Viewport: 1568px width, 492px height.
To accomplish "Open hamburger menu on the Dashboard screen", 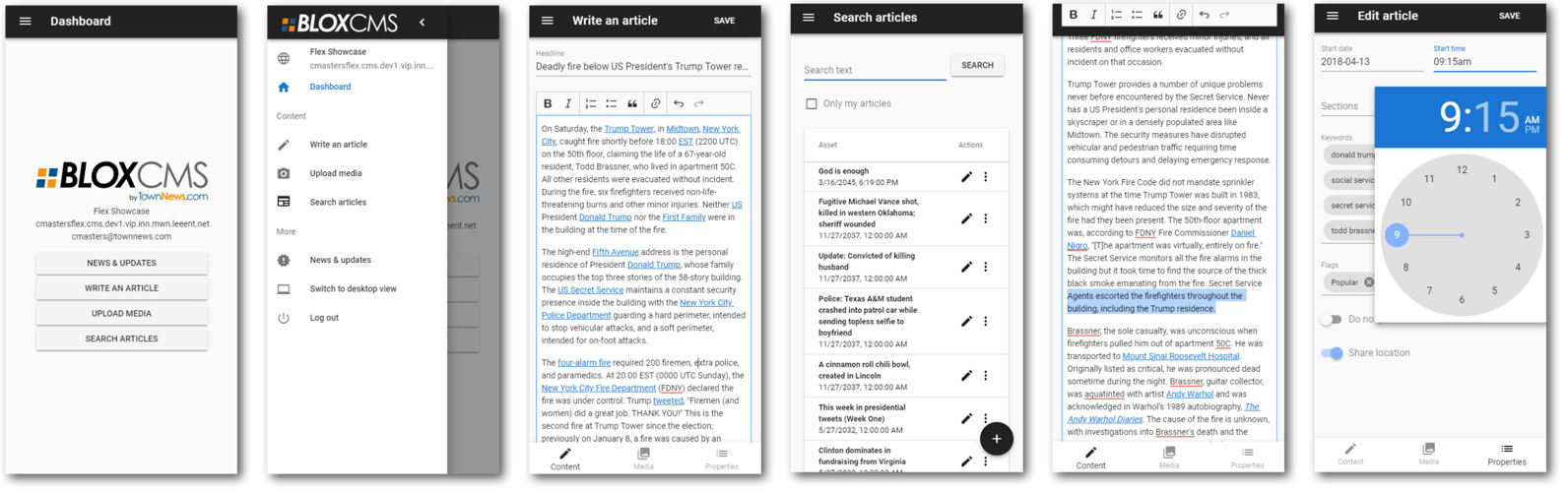I will pos(26,21).
